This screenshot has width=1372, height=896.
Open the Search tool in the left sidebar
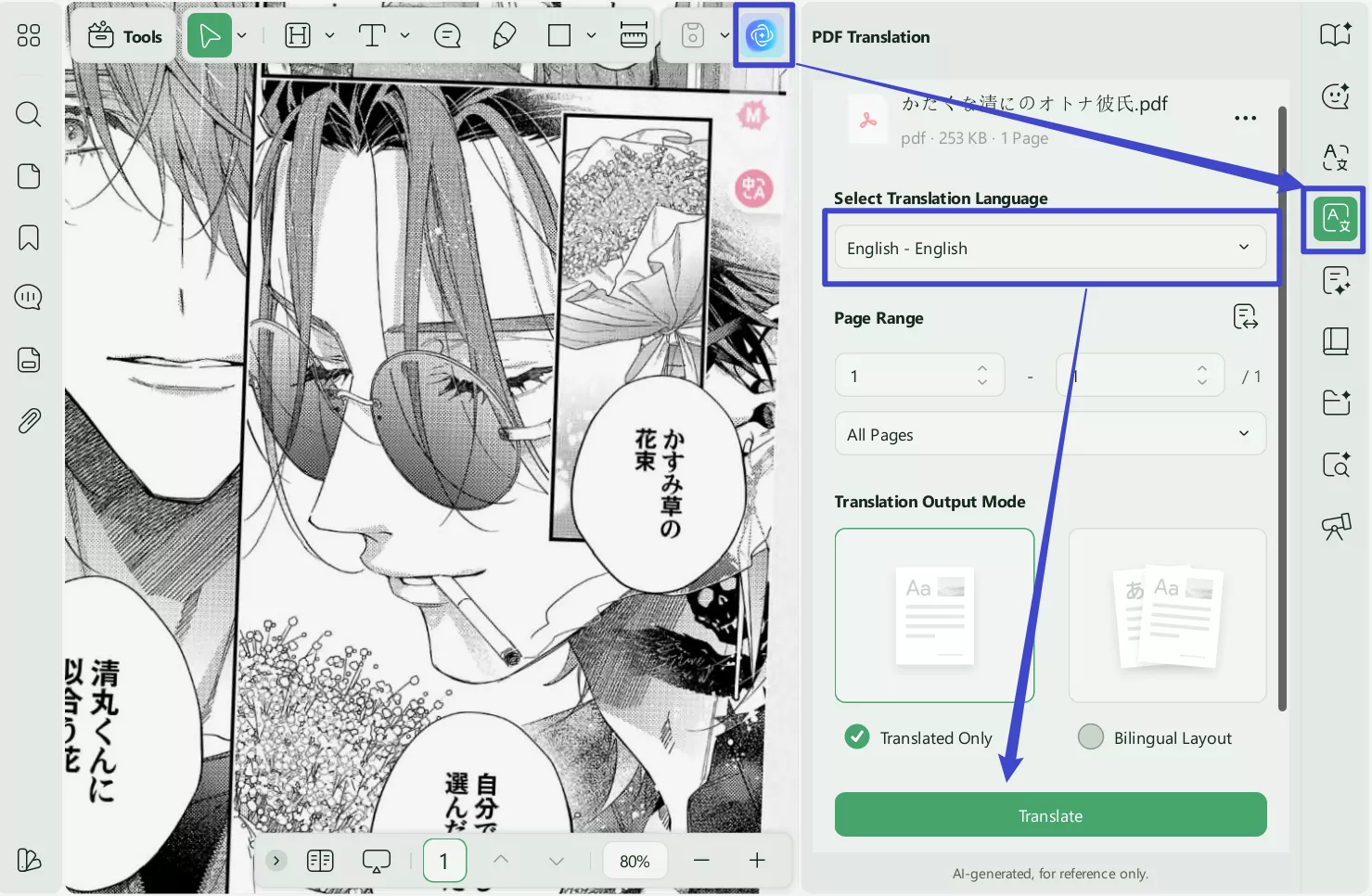pyautogui.click(x=28, y=114)
